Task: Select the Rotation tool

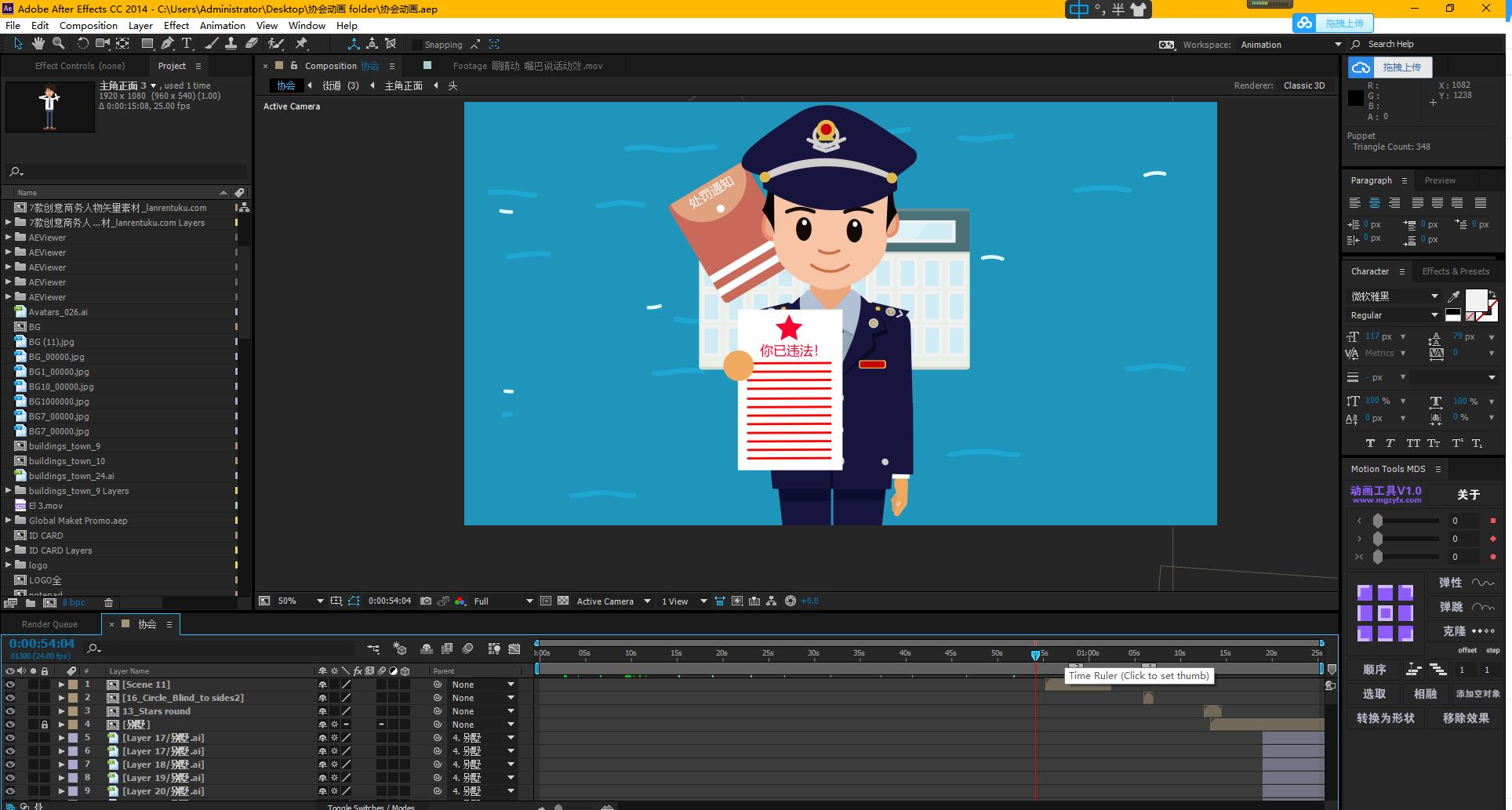Action: [82, 44]
